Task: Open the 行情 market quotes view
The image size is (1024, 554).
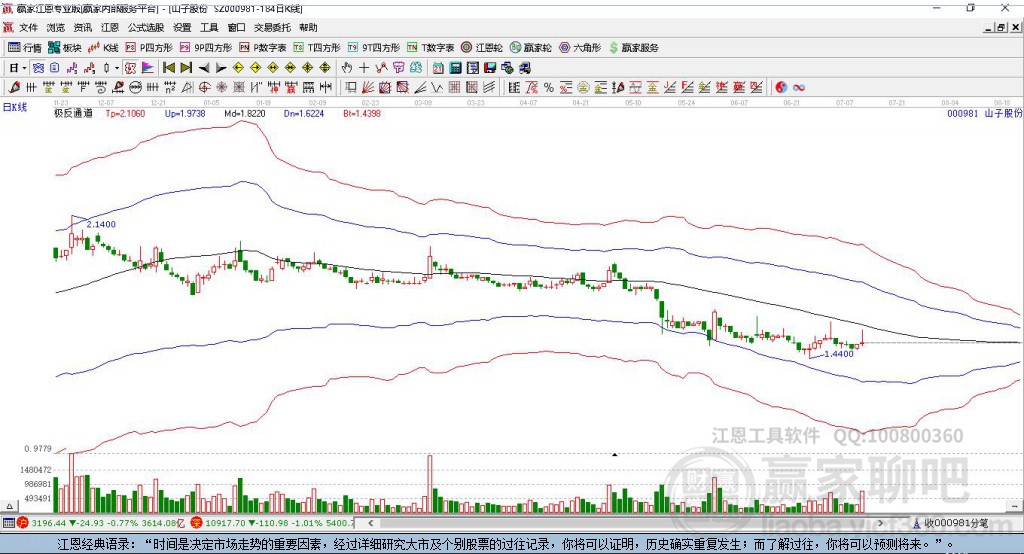Action: click(24, 48)
